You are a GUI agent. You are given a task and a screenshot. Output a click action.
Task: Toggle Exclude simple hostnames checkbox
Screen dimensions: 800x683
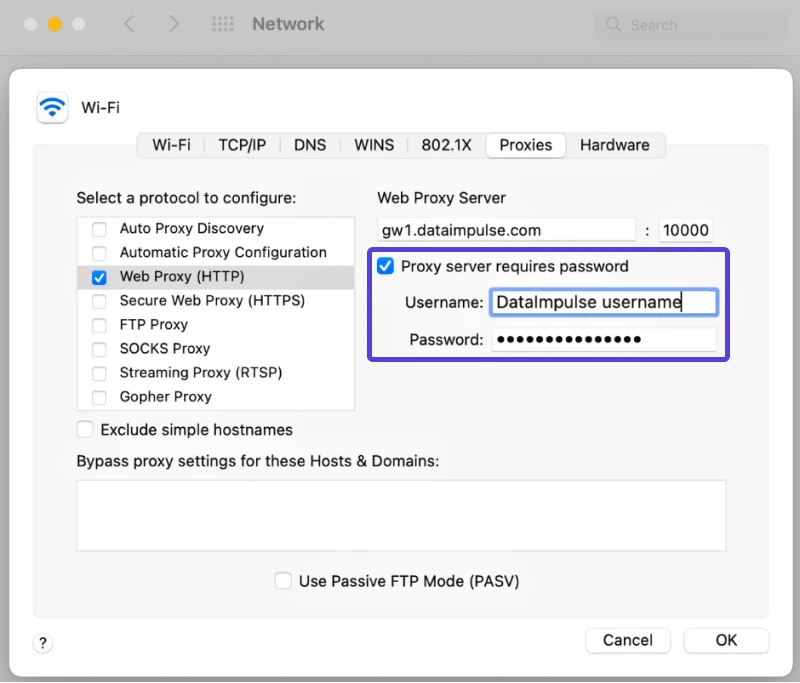[85, 429]
